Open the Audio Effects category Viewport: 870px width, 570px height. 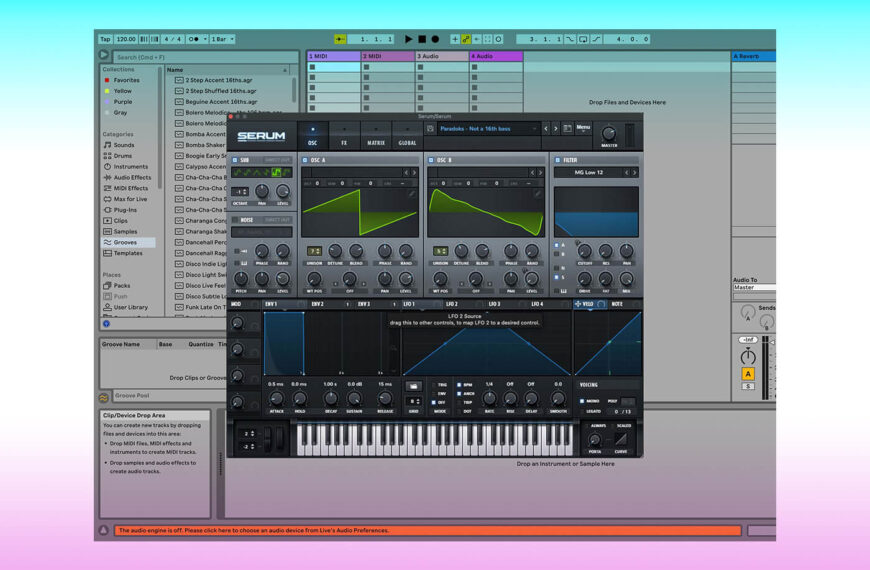pyautogui.click(x=132, y=178)
